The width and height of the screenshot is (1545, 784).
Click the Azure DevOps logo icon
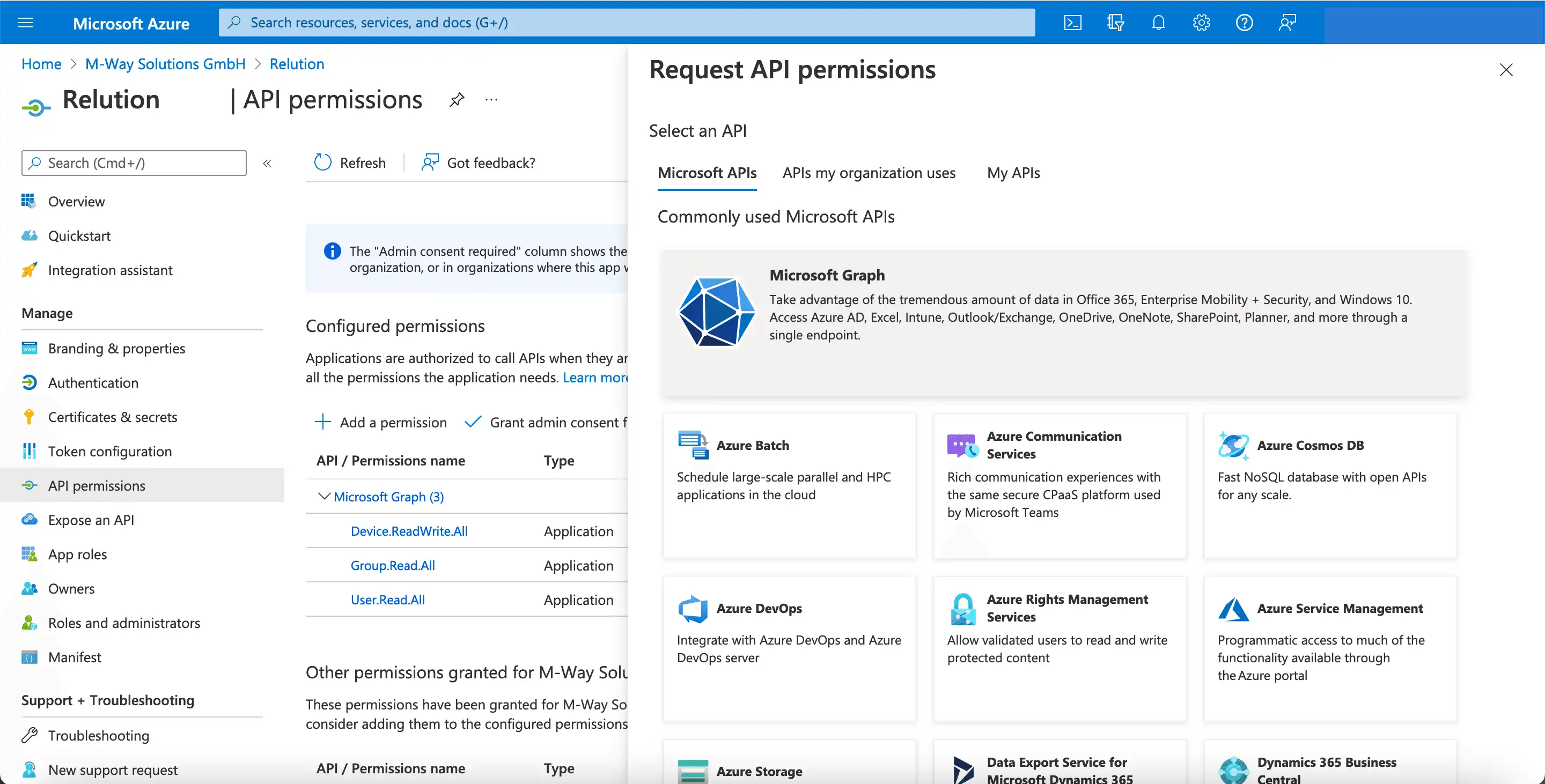click(x=693, y=609)
